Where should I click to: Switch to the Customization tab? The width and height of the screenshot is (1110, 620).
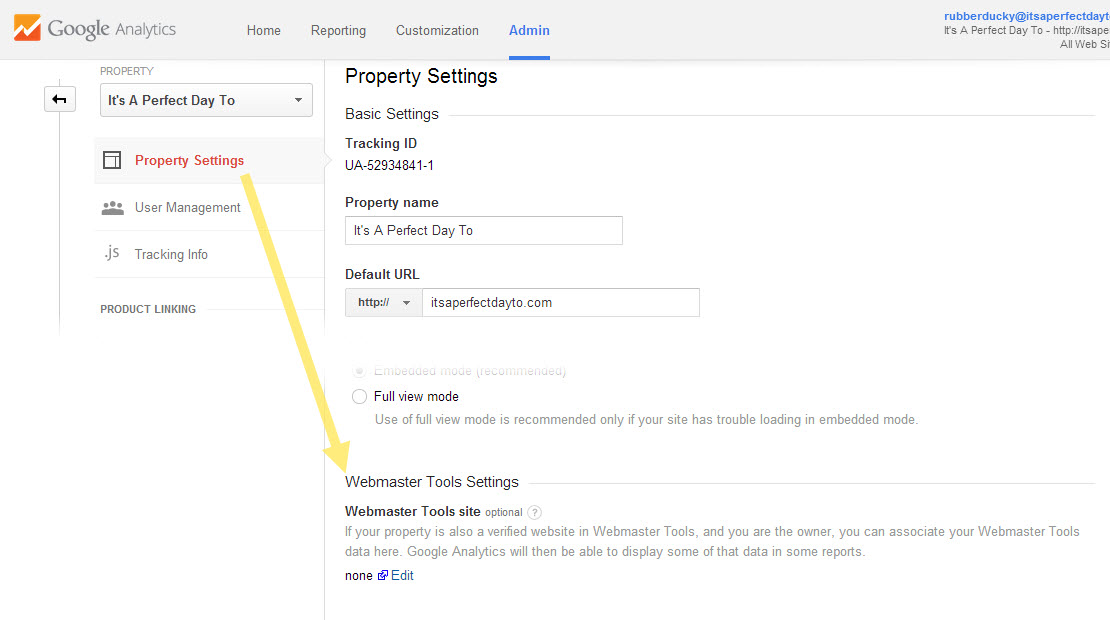click(x=437, y=30)
